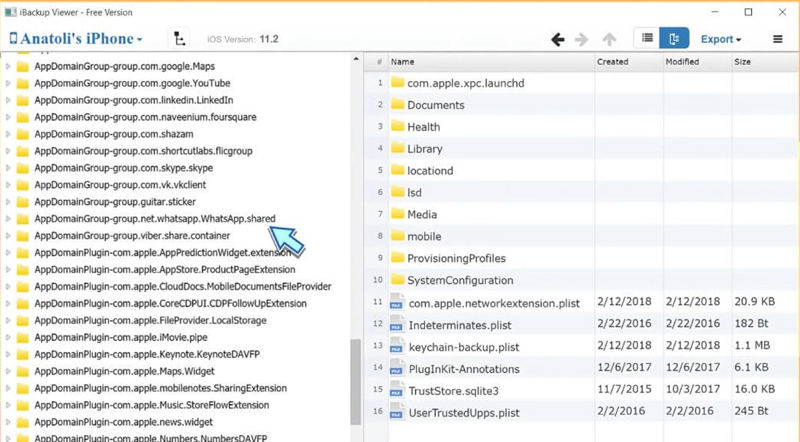Viewport: 800px width, 442px height.
Task: Select the com.vk.vkclient folder icon
Action: (22, 185)
